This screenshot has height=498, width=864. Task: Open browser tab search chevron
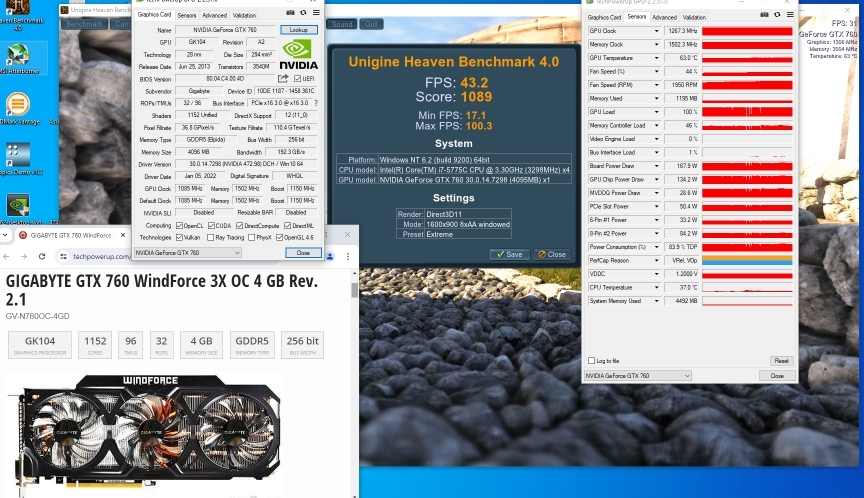point(5,235)
